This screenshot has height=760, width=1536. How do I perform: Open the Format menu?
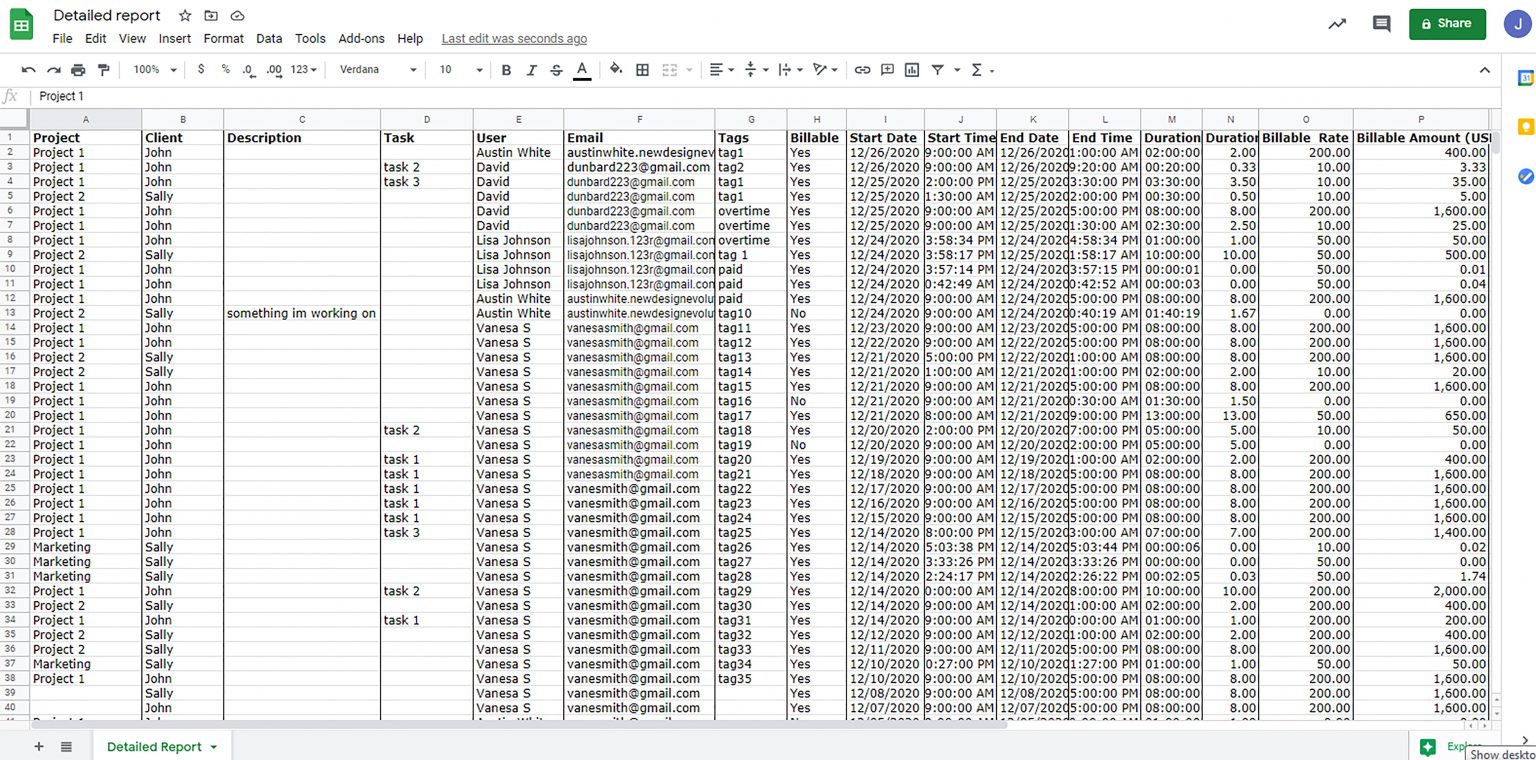coord(223,39)
